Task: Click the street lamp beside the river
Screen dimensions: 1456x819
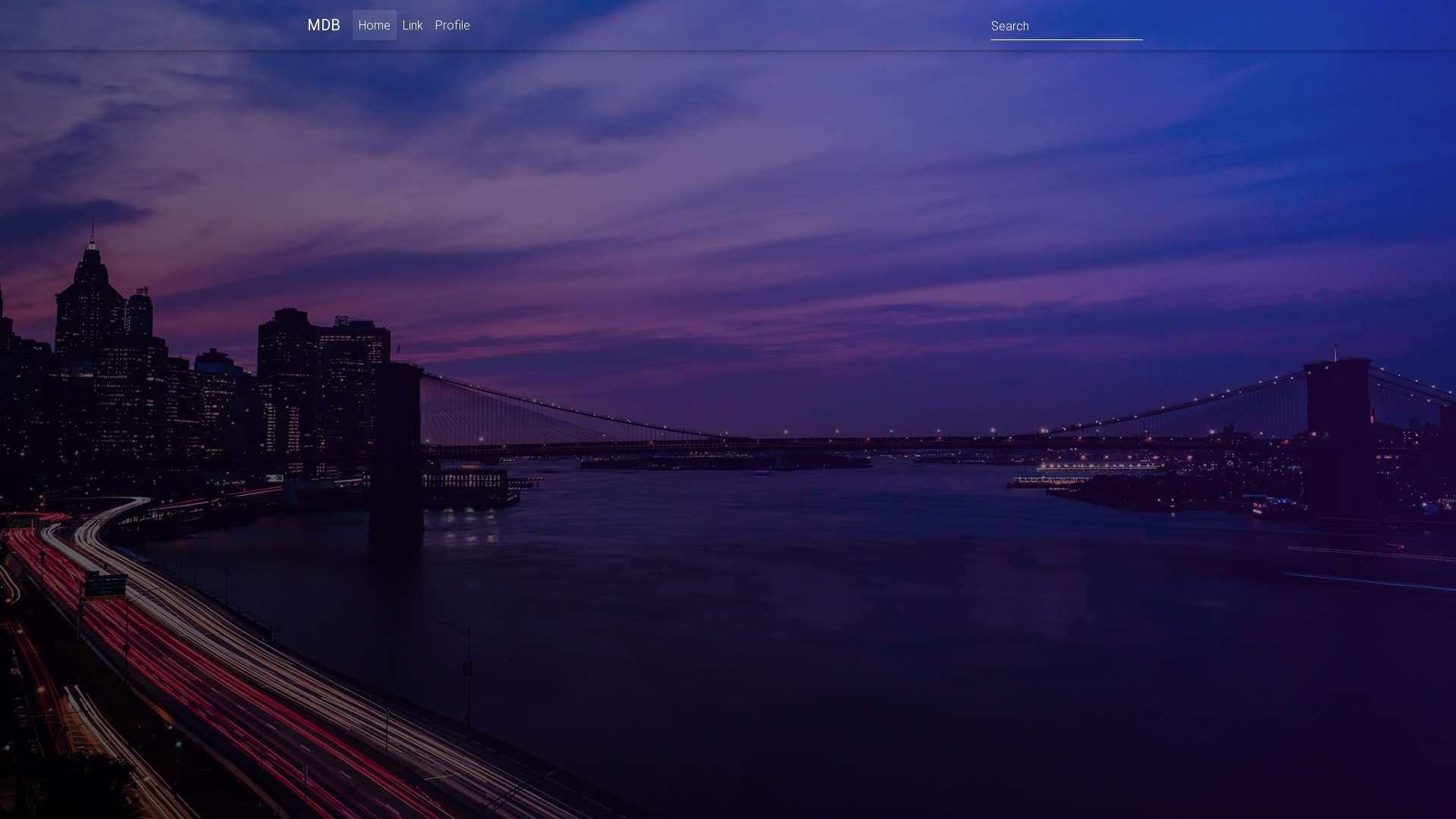Action: point(466,667)
